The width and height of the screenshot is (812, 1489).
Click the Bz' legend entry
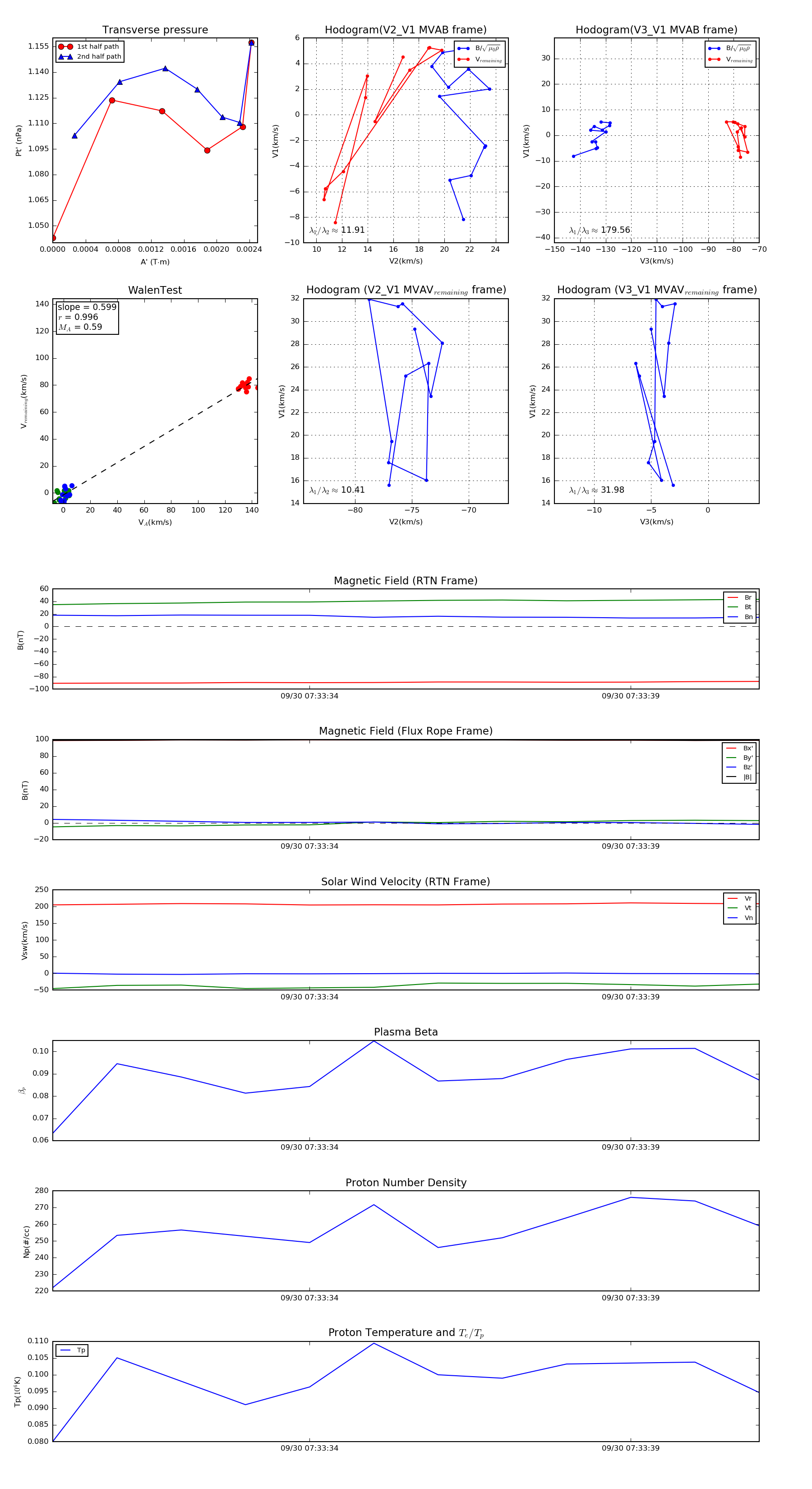click(739, 768)
